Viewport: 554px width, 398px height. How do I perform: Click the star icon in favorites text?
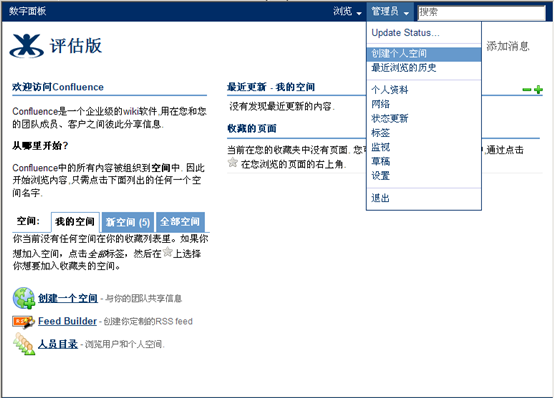pos(232,162)
